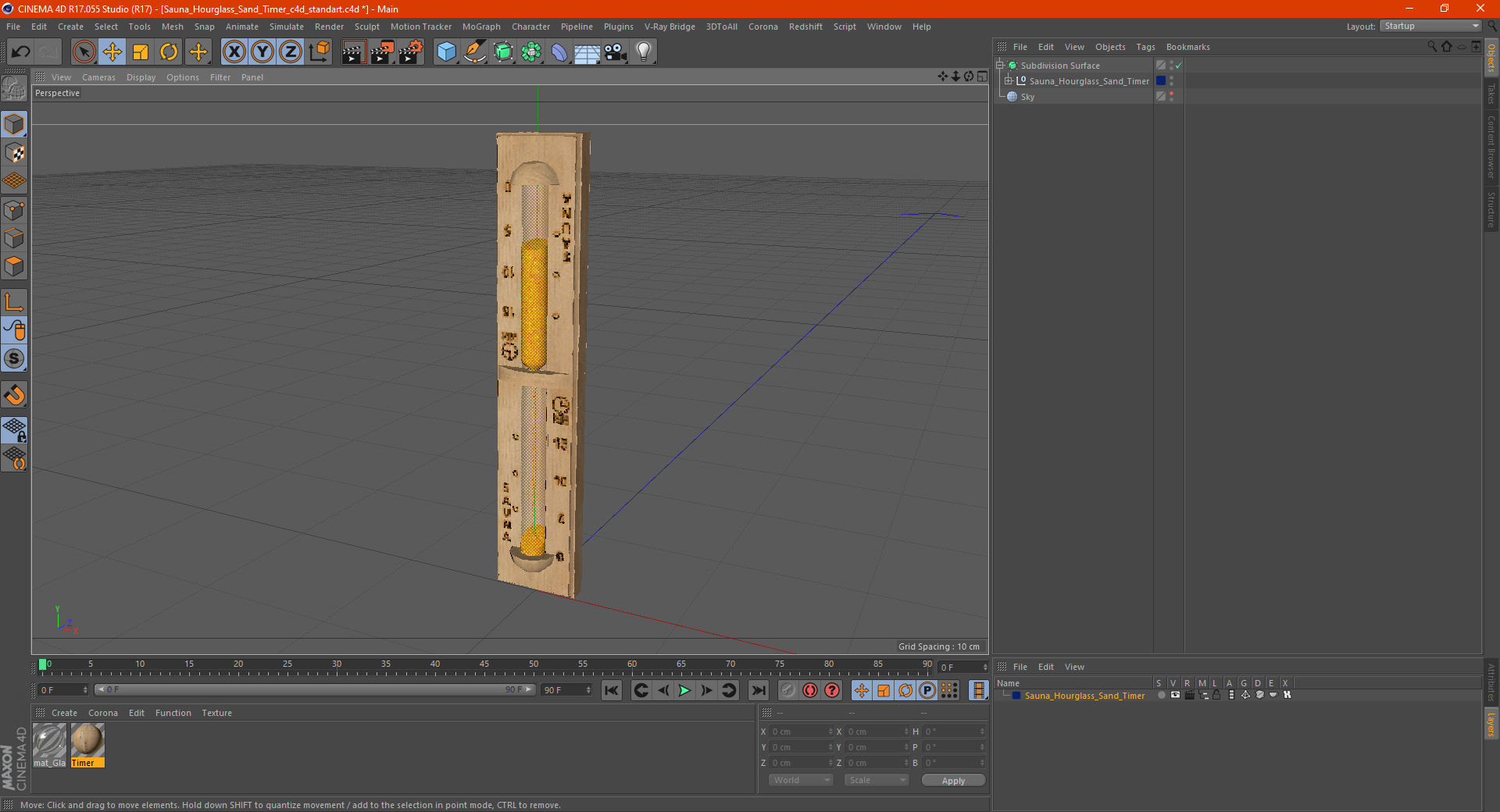Add a subdivision generator object
Screen dimensions: 1500x812
click(503, 52)
